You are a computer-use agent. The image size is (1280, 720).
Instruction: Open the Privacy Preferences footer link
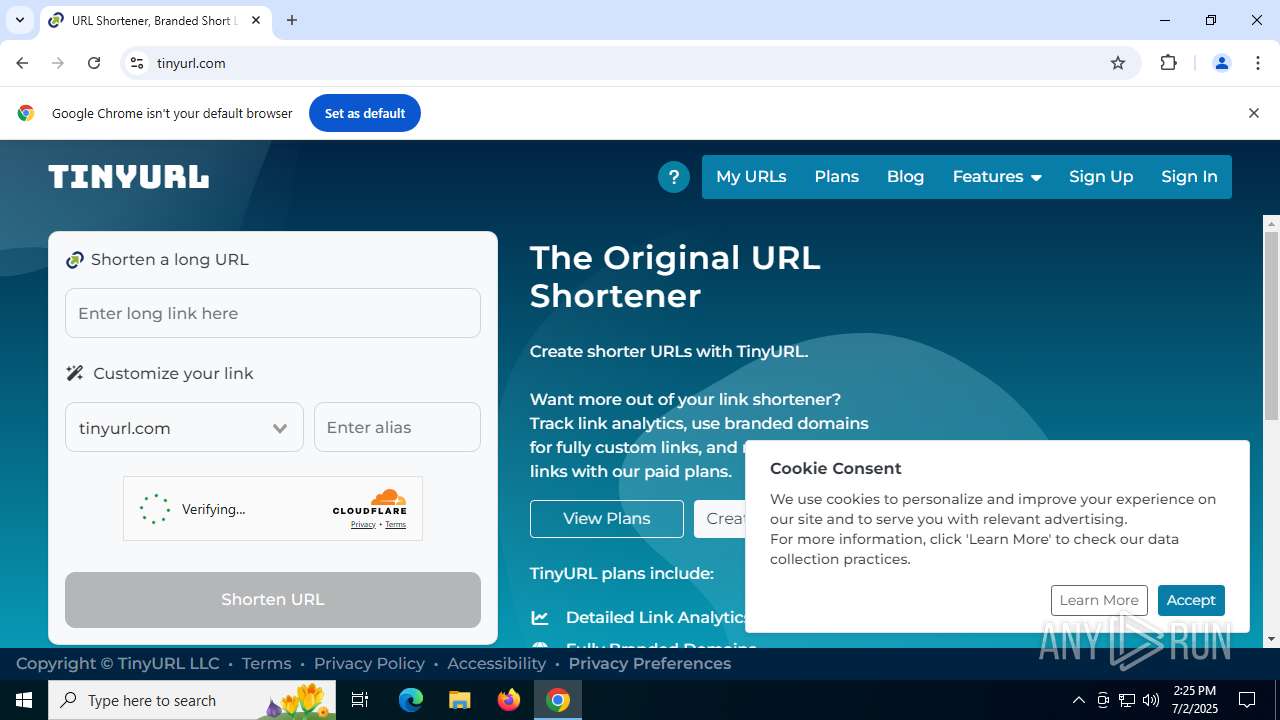650,664
